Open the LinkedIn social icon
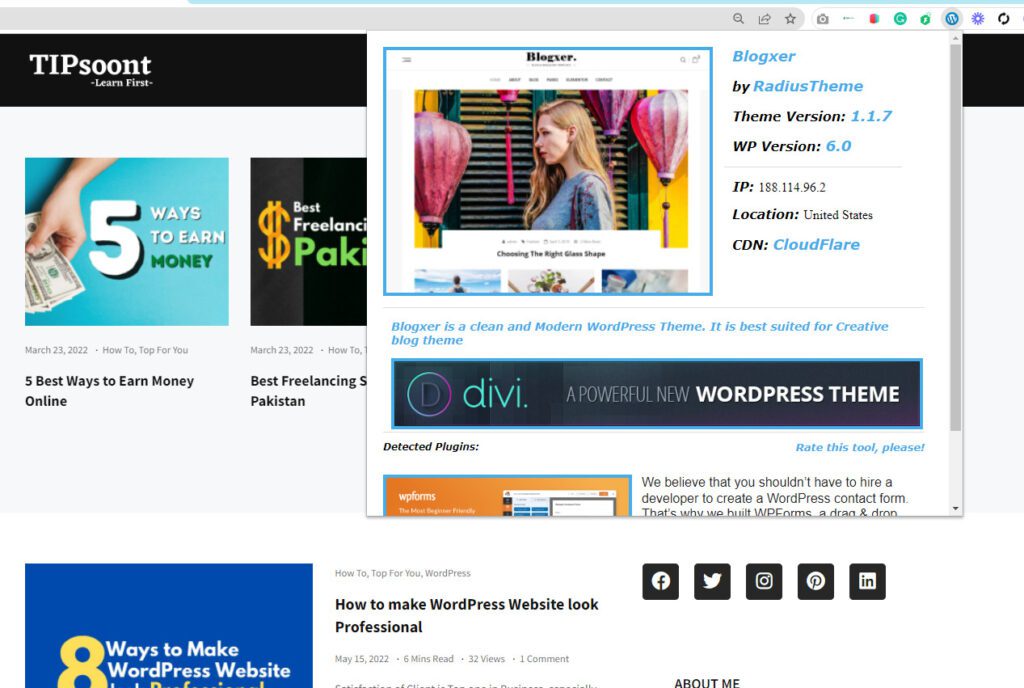 click(867, 581)
